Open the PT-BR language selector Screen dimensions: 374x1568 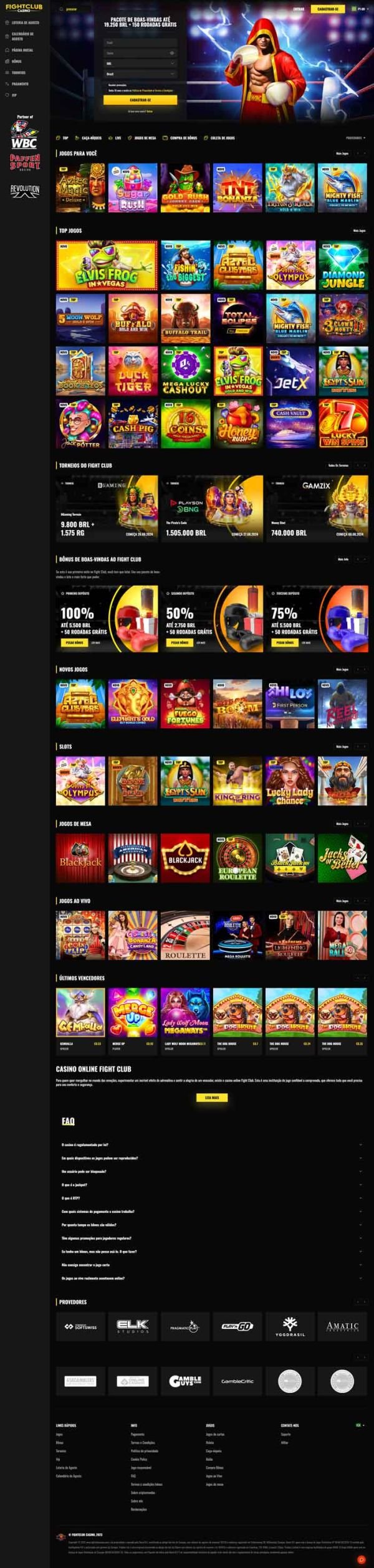click(x=358, y=9)
